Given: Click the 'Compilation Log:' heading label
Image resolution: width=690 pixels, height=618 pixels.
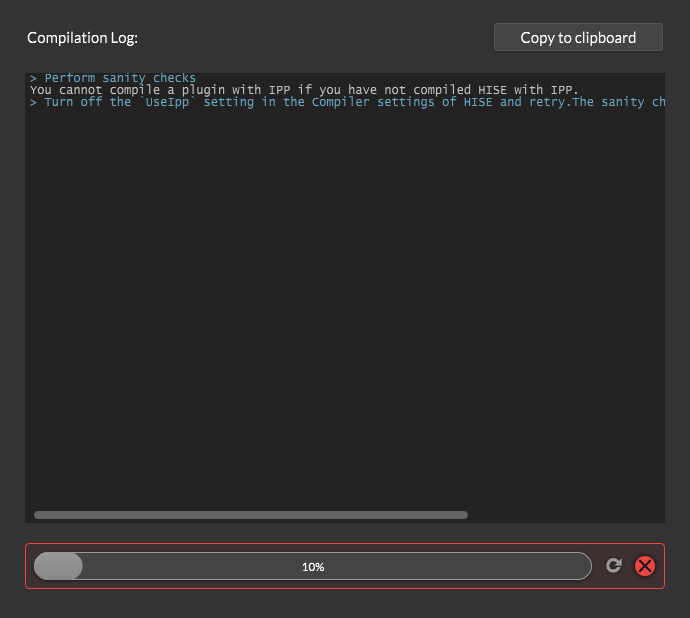Looking at the screenshot, I should [82, 38].
